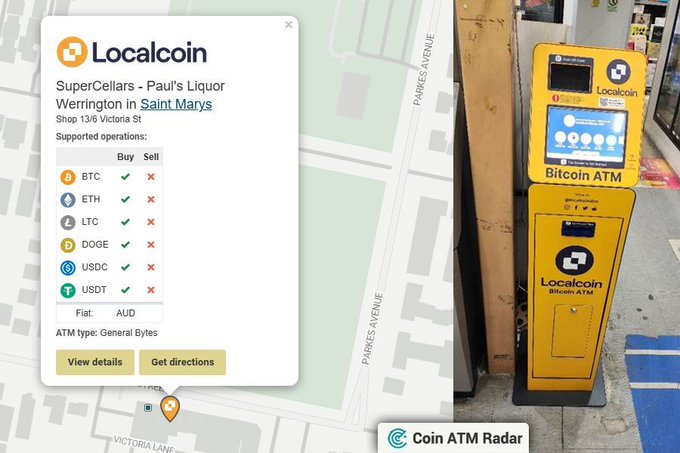Click the small teal square map marker
This screenshot has height=453, width=680.
(x=148, y=407)
